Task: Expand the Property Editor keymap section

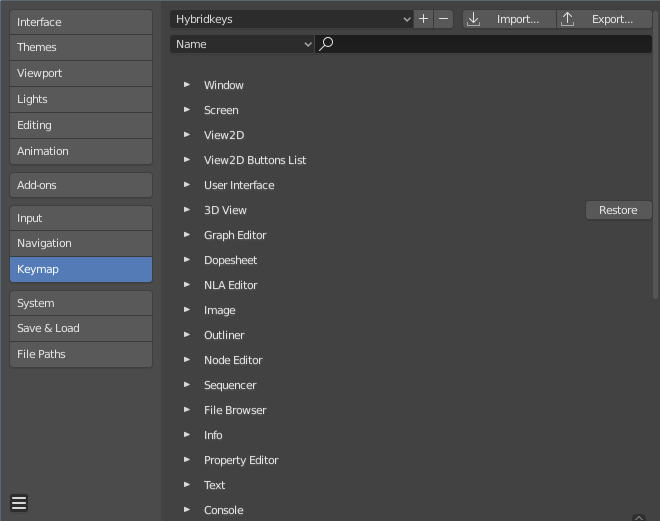Action: tap(187, 460)
